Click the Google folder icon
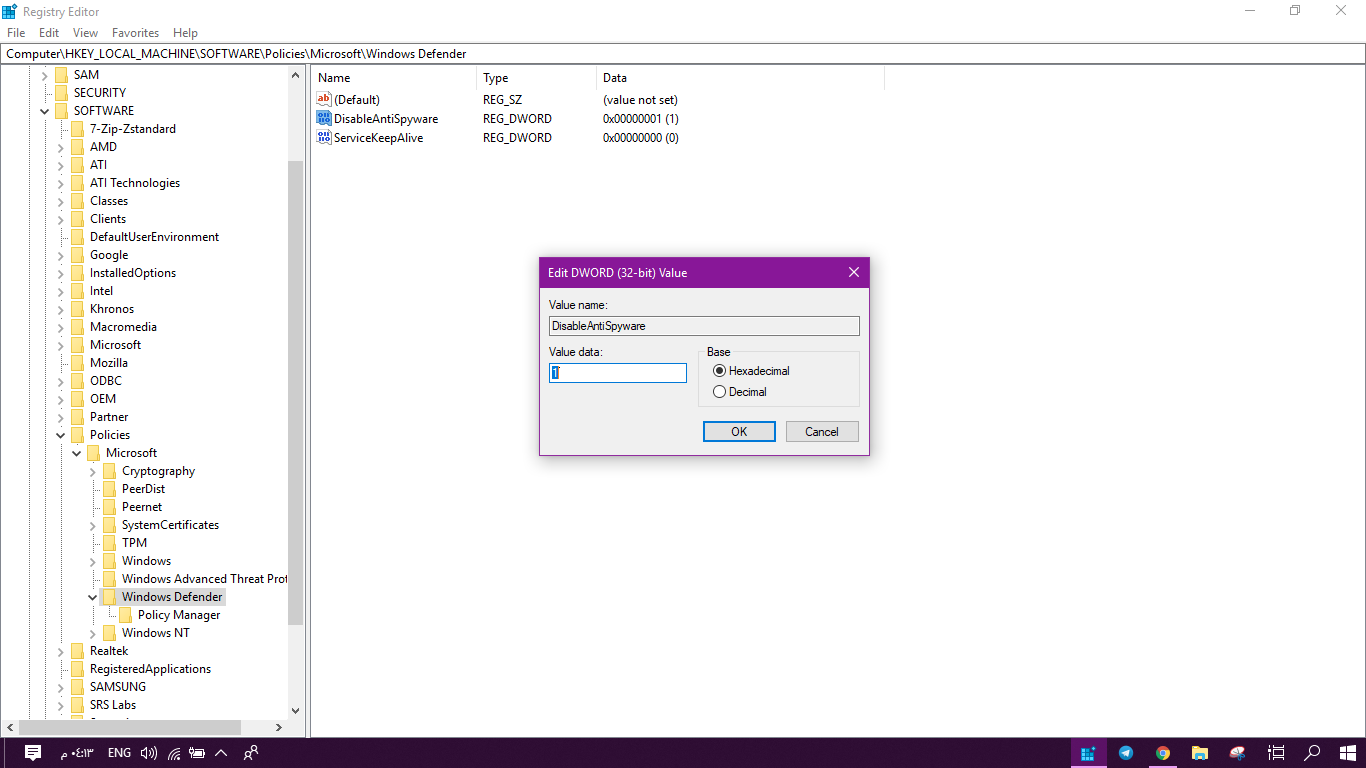The height and width of the screenshot is (768, 1366). [x=77, y=255]
